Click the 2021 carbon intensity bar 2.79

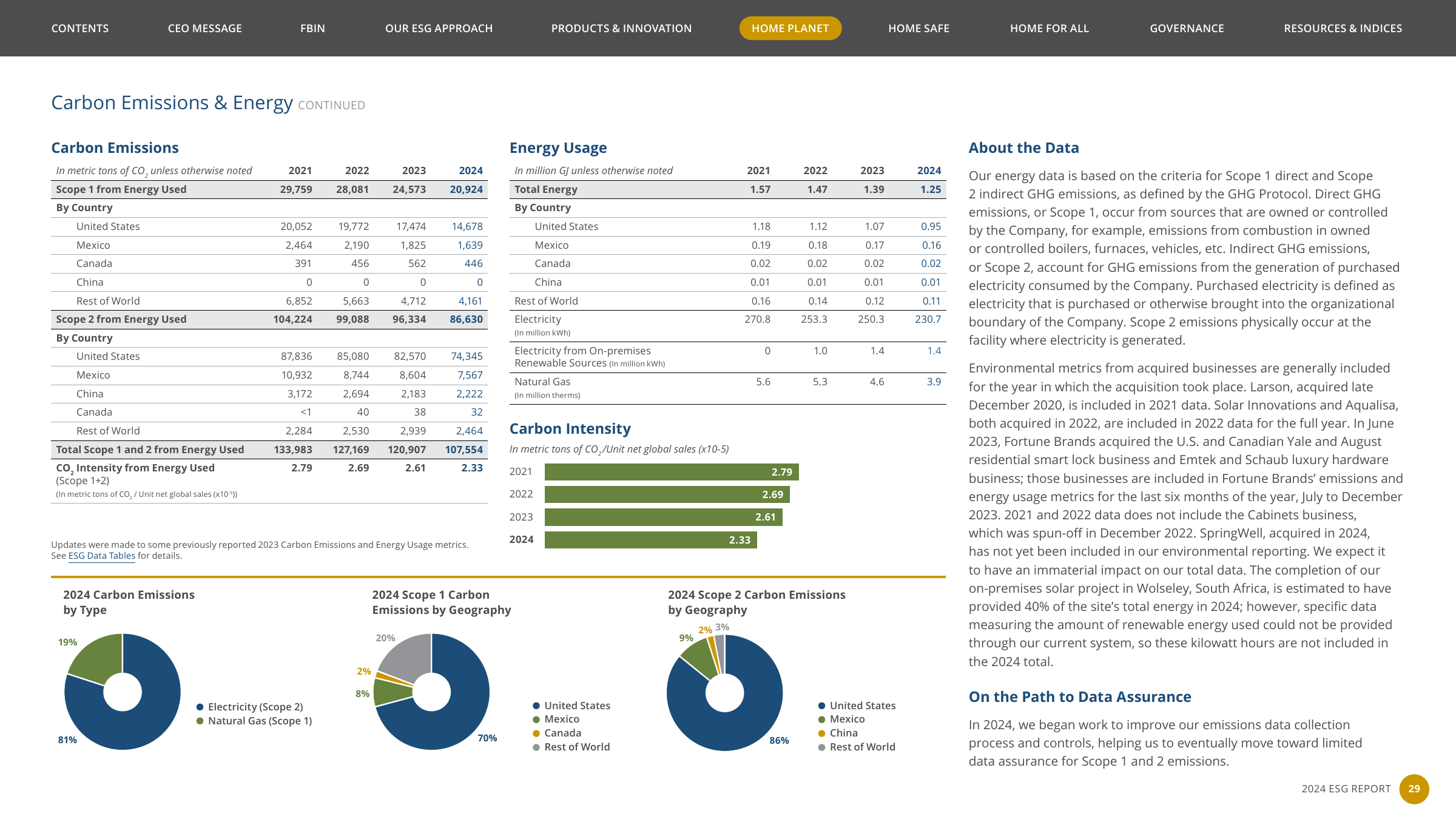click(672, 472)
